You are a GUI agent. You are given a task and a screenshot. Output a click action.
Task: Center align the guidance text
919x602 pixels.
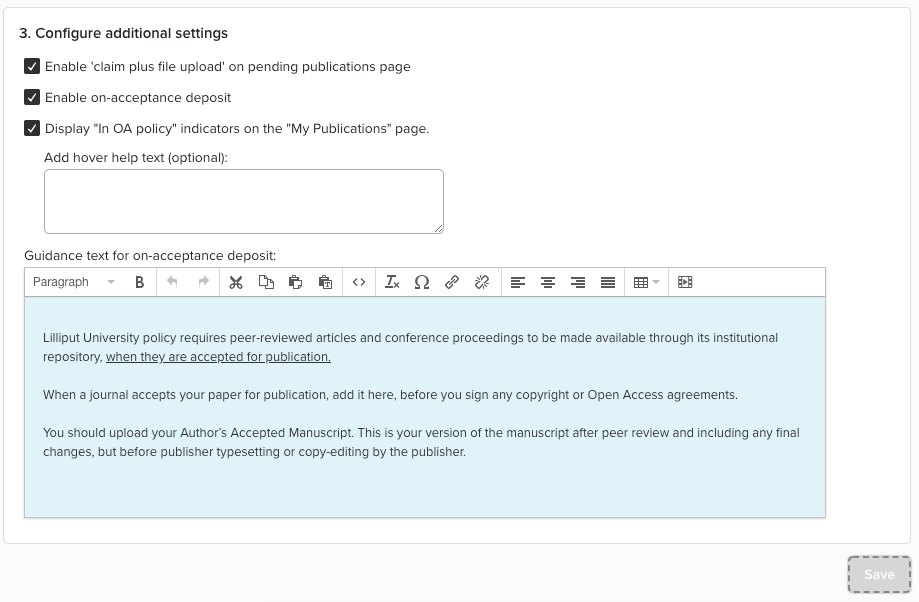pyautogui.click(x=548, y=282)
